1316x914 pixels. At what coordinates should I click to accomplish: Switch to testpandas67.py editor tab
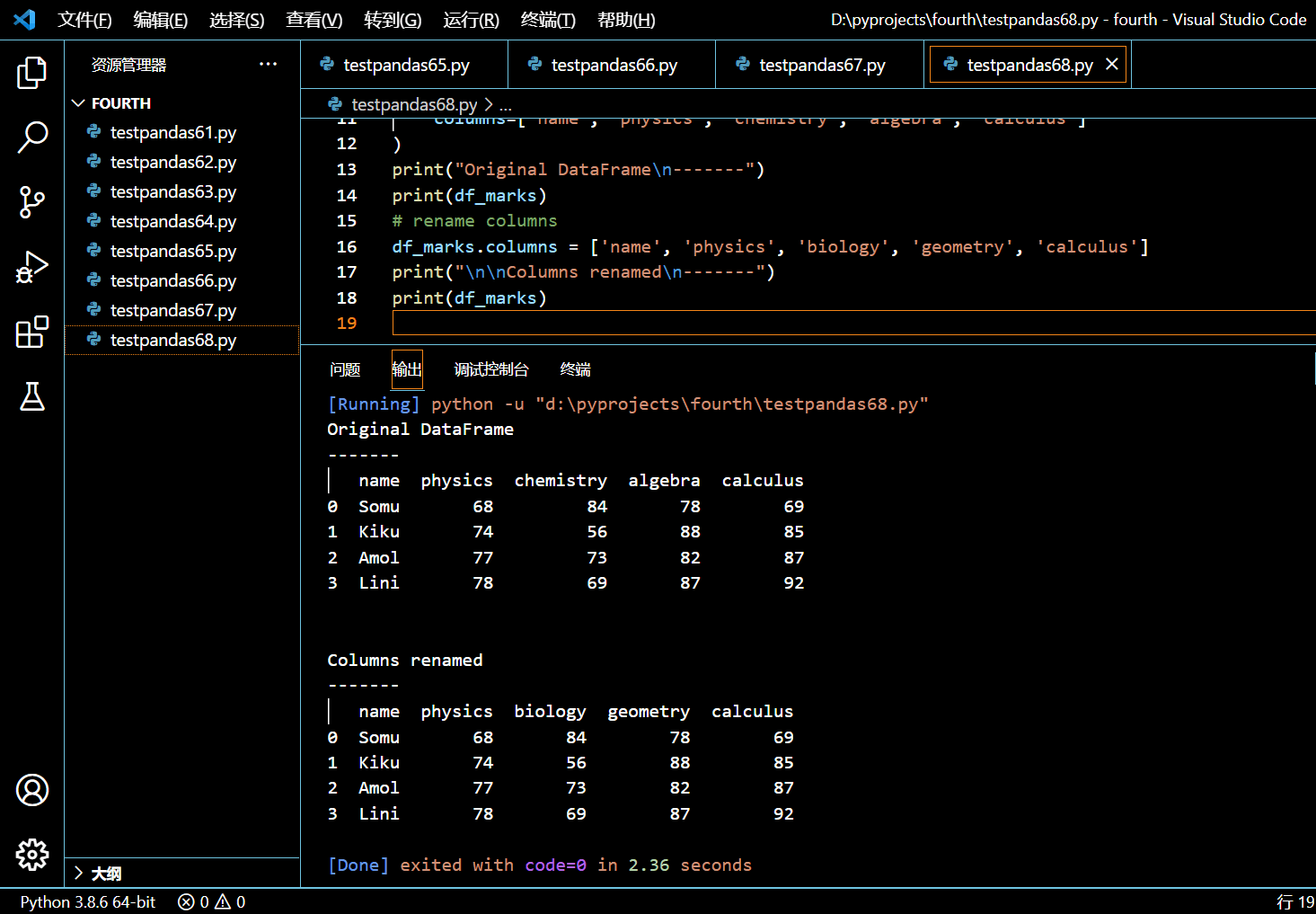click(820, 65)
